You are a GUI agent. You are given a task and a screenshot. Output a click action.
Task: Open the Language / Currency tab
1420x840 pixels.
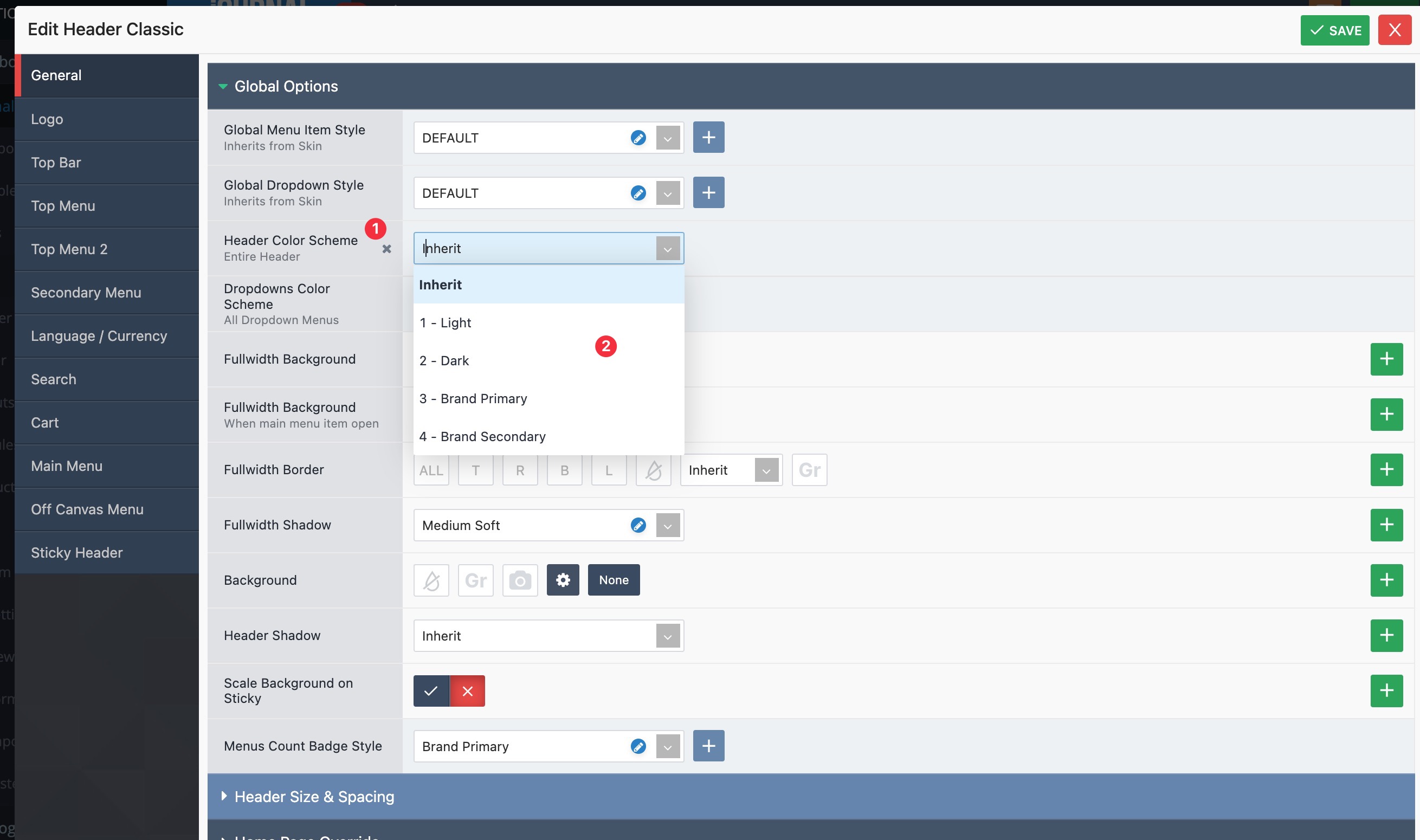point(106,335)
